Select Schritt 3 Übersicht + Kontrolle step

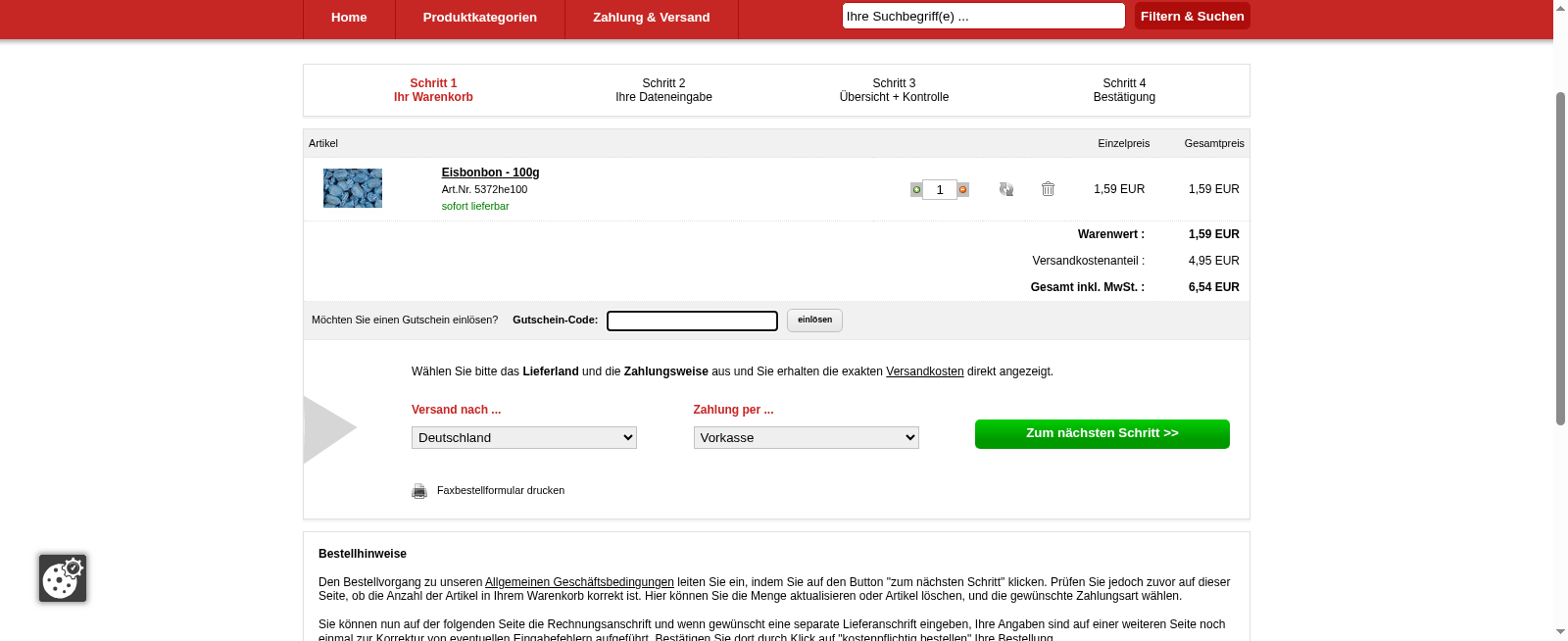click(x=894, y=90)
